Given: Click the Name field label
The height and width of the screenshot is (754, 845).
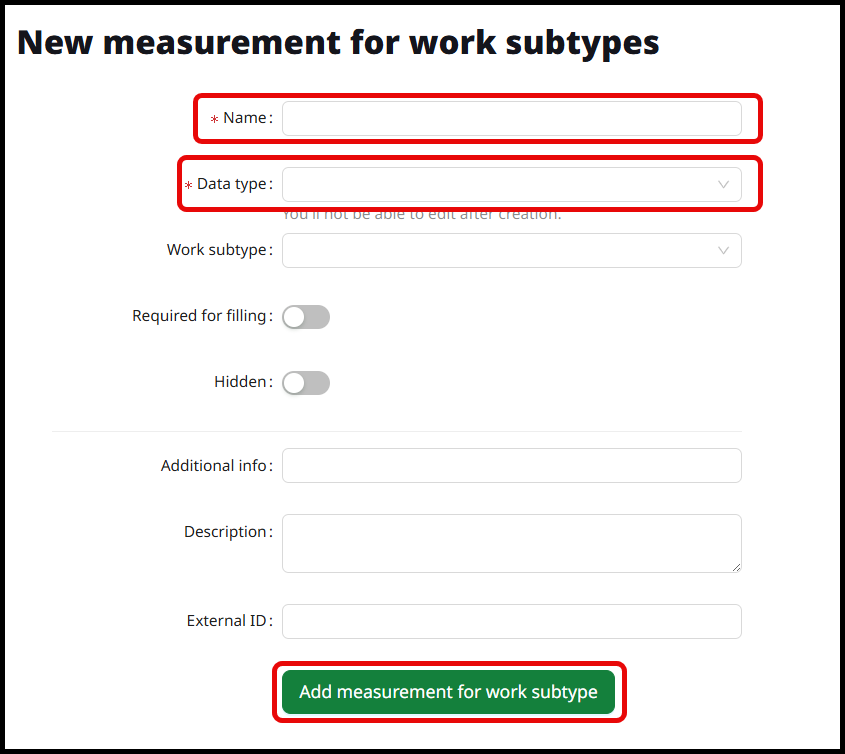Looking at the screenshot, I should tap(245, 118).
